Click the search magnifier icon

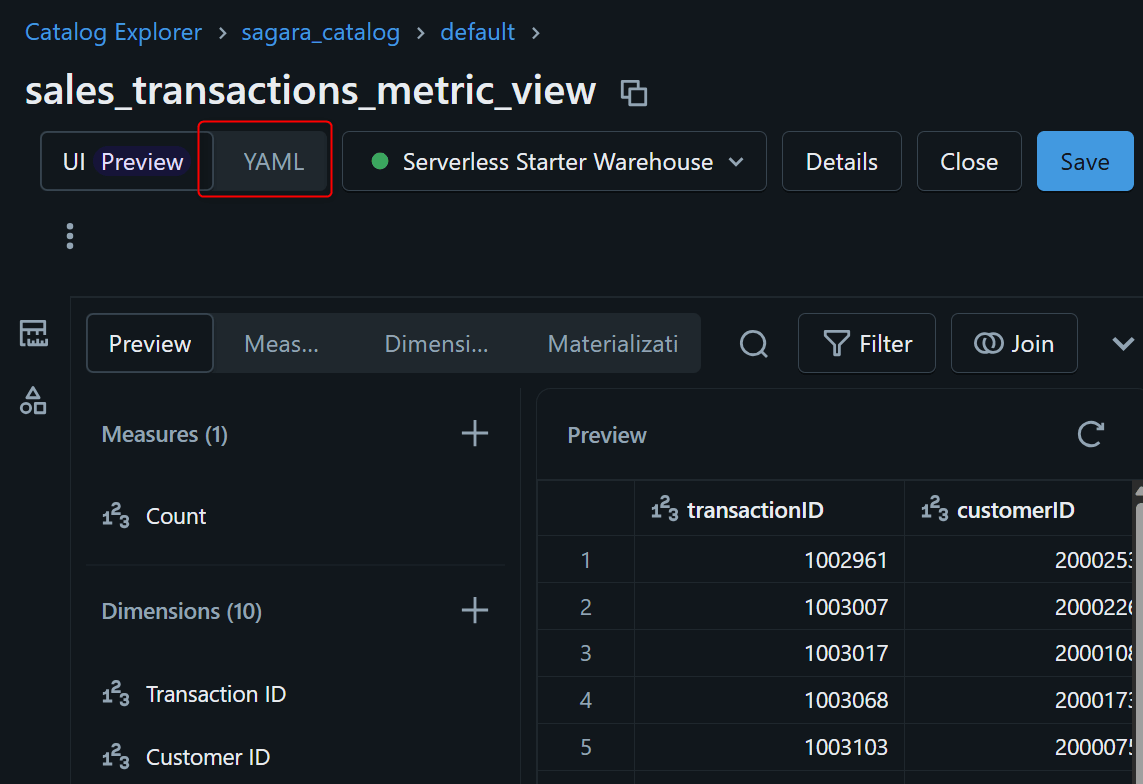click(x=754, y=344)
